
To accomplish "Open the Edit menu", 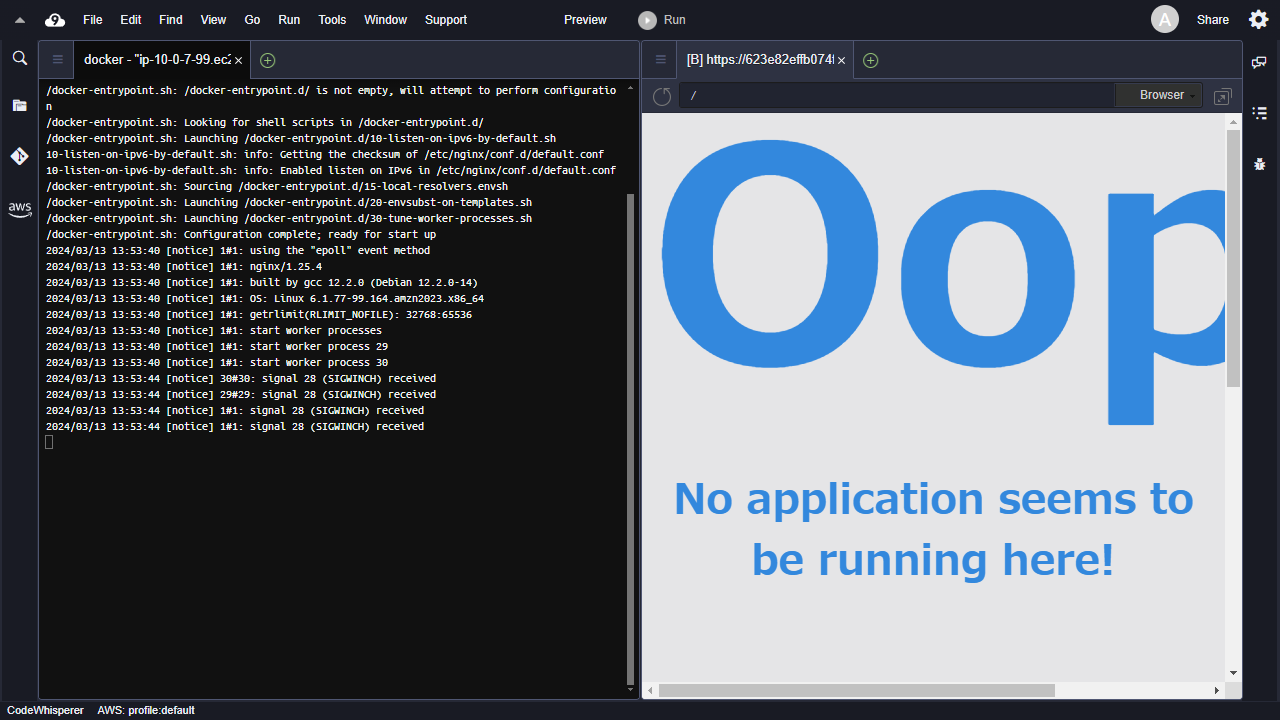I will 131,20.
